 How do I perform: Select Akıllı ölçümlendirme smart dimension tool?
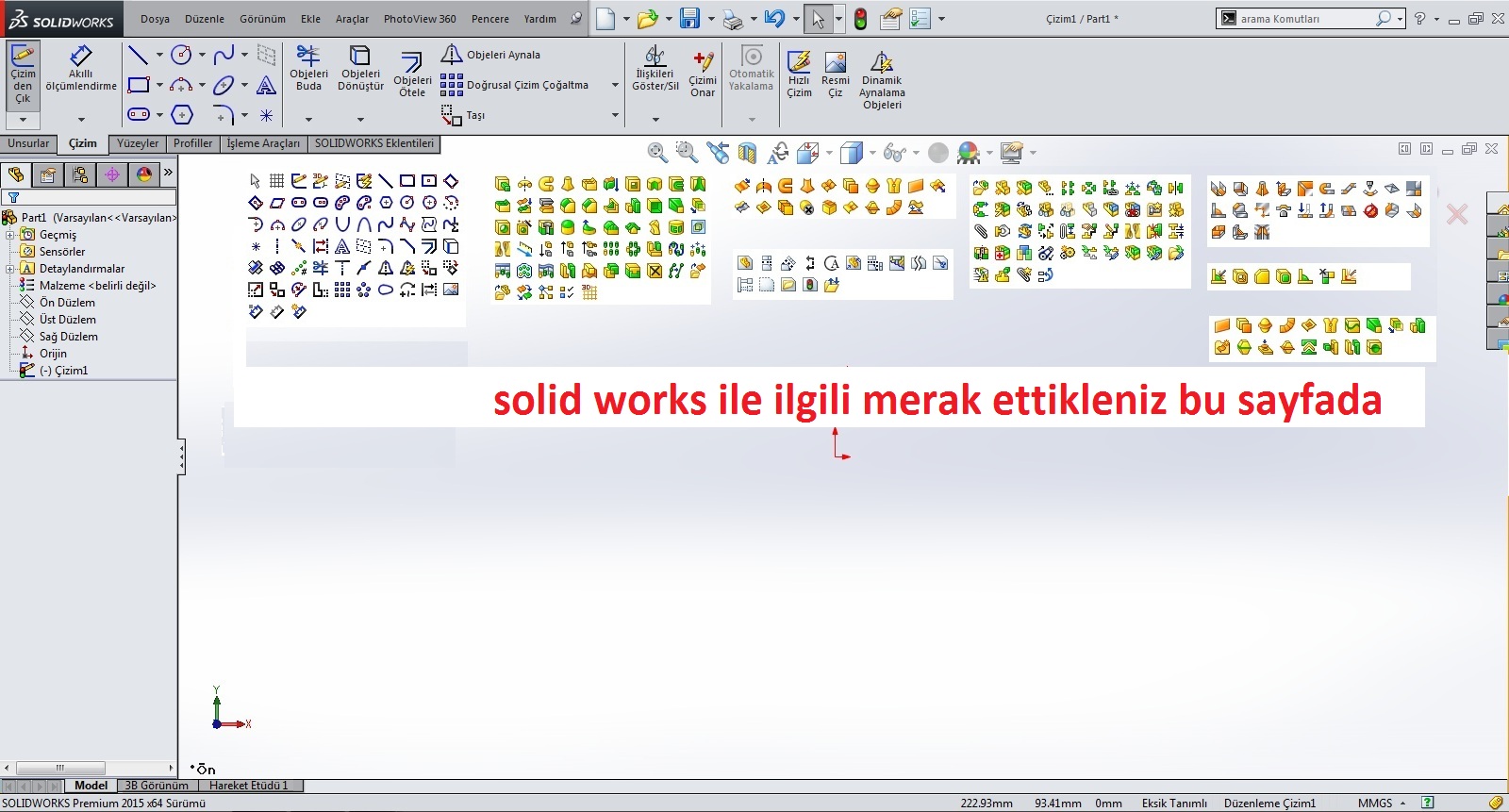pos(81,68)
